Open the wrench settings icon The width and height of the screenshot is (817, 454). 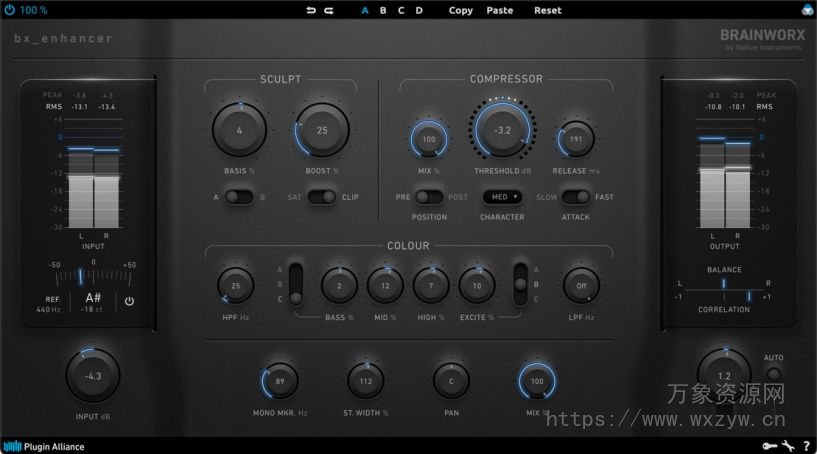(x=788, y=446)
